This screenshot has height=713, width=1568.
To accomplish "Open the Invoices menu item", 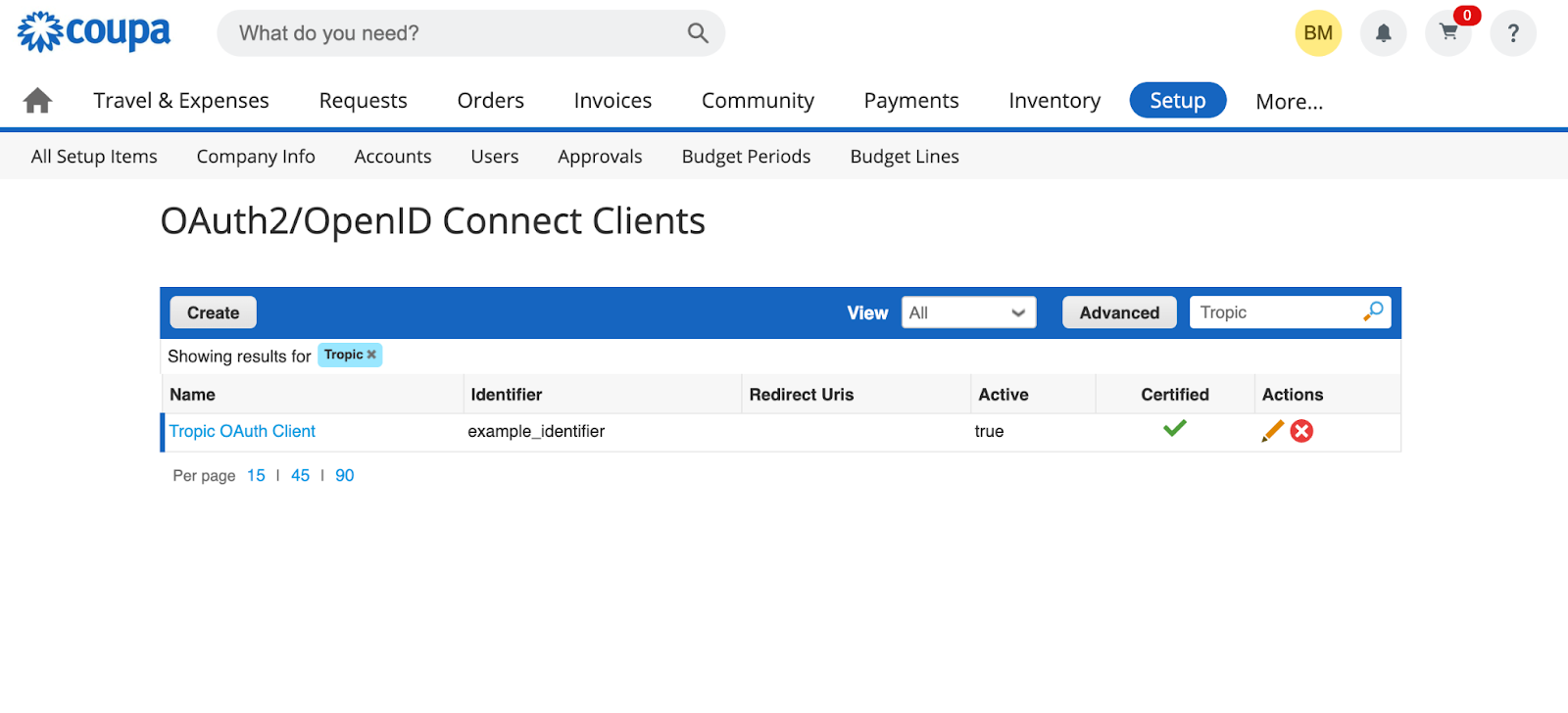I will click(x=612, y=101).
